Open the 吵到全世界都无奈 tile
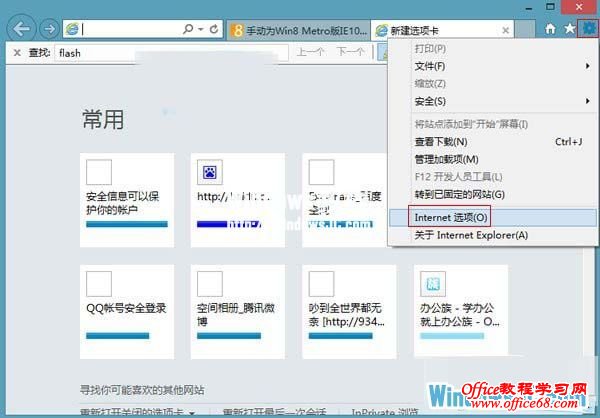 tap(349, 312)
